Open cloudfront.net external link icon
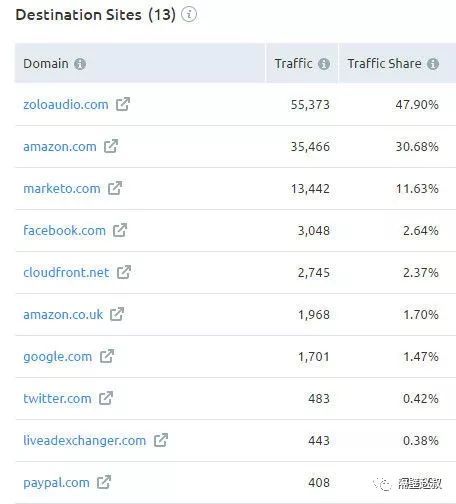Image resolution: width=456 pixels, height=504 pixels. point(124,272)
